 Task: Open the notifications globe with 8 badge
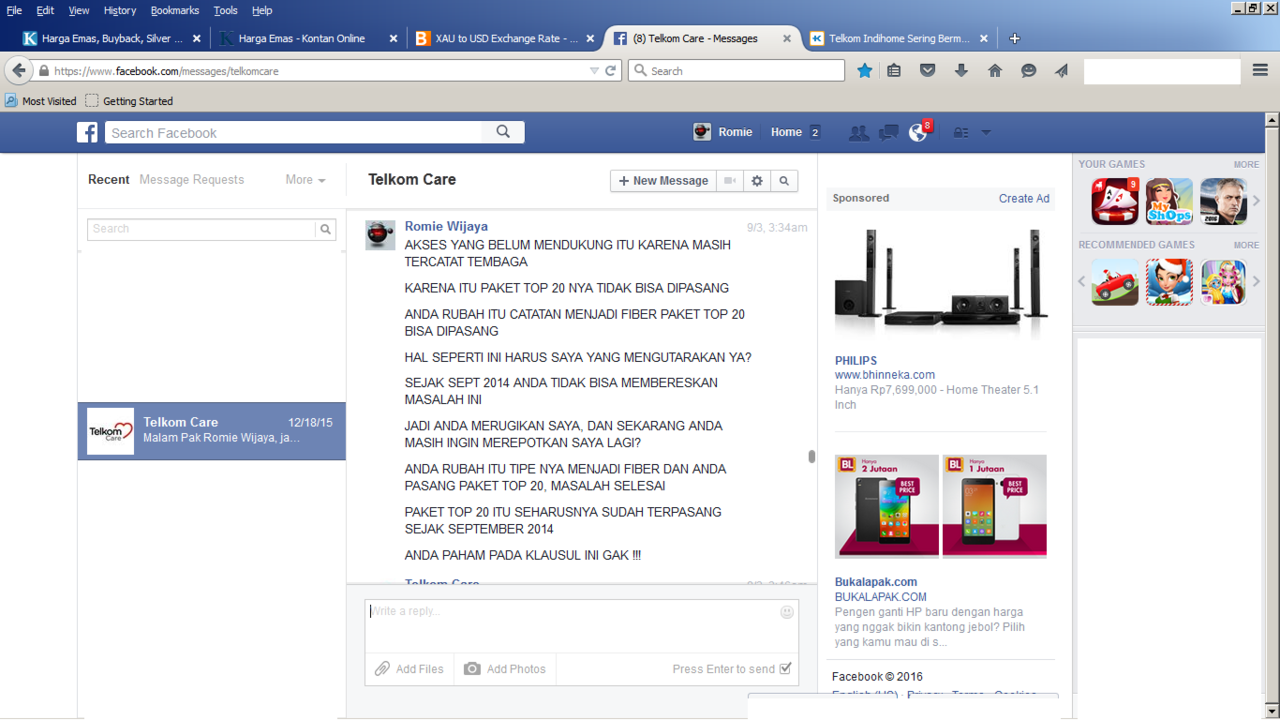918,133
